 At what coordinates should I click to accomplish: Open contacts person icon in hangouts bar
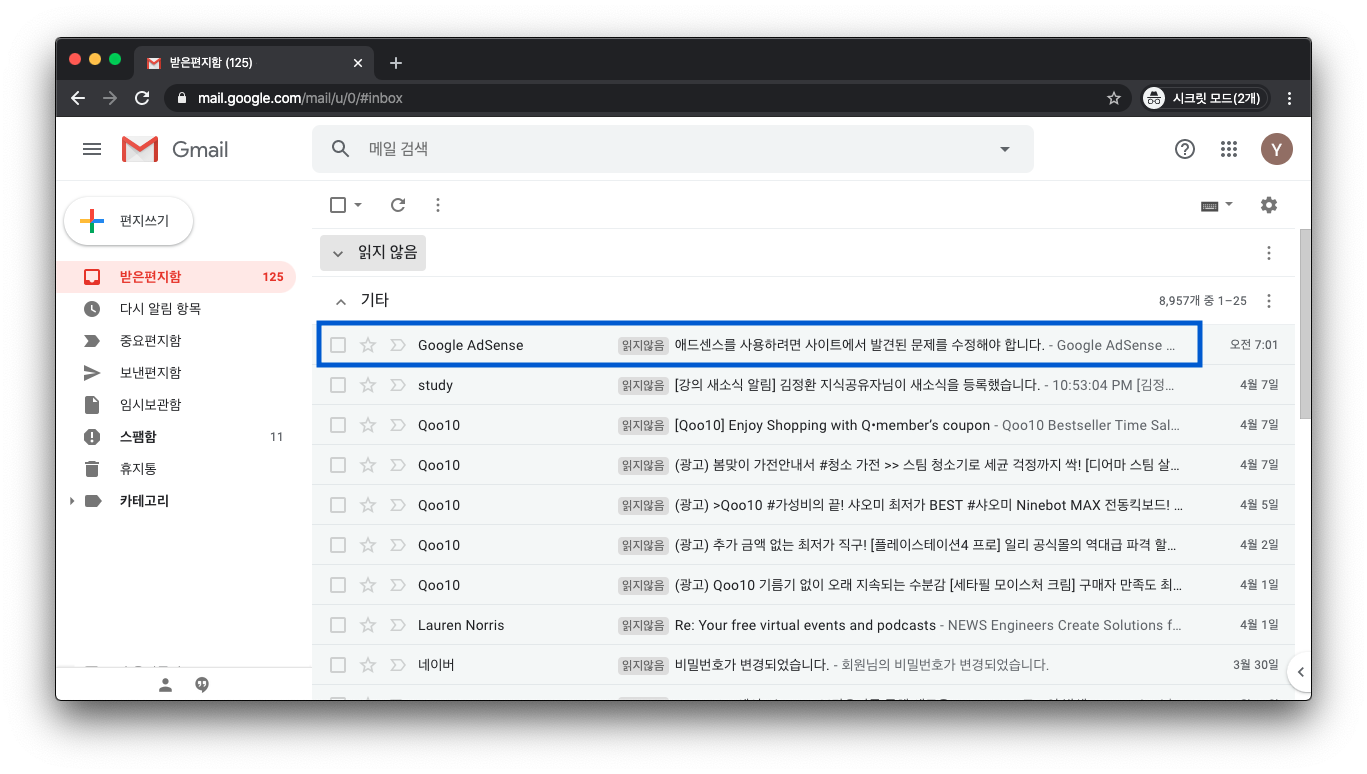[166, 685]
